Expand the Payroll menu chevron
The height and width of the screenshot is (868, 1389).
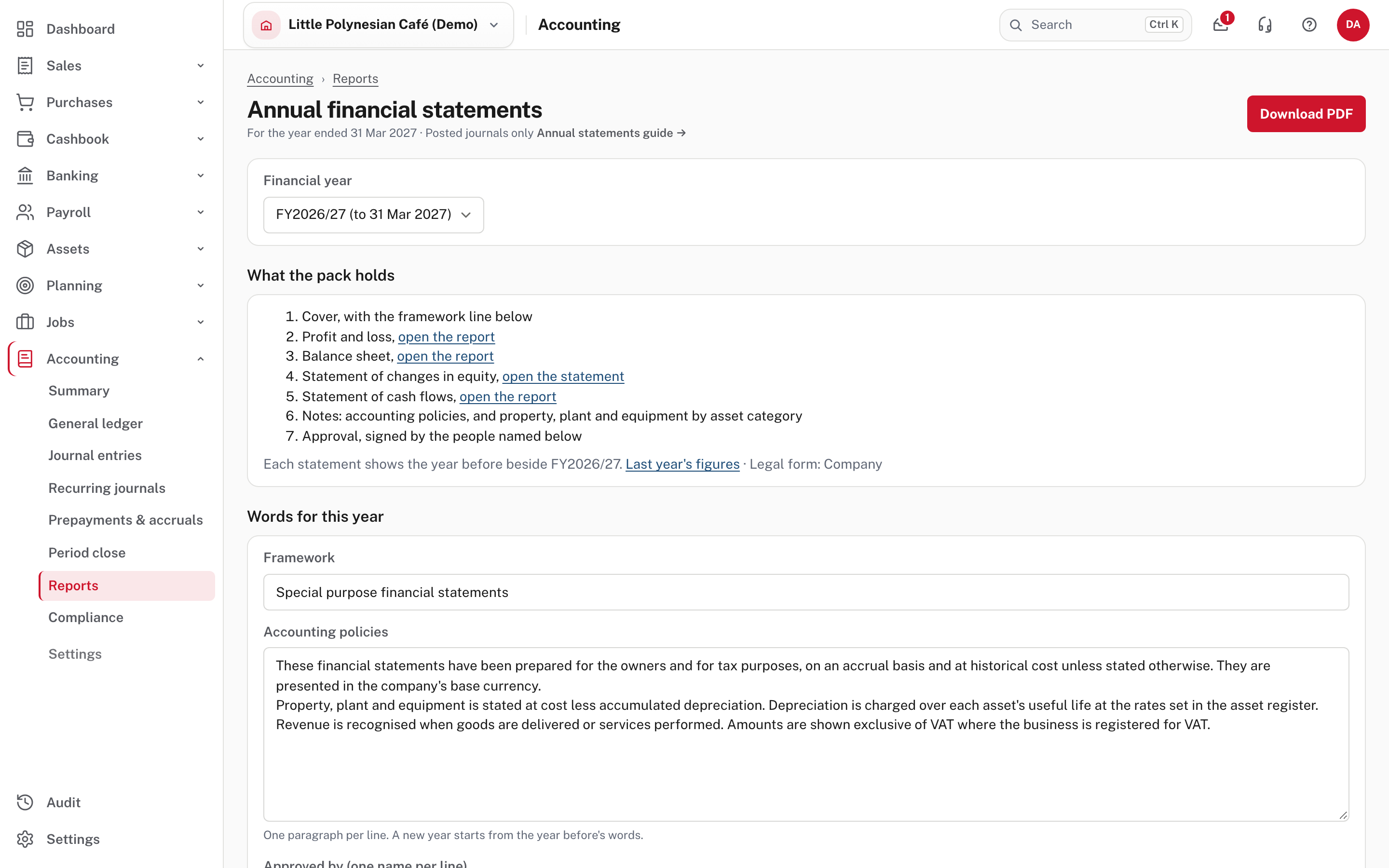pyautogui.click(x=200, y=212)
